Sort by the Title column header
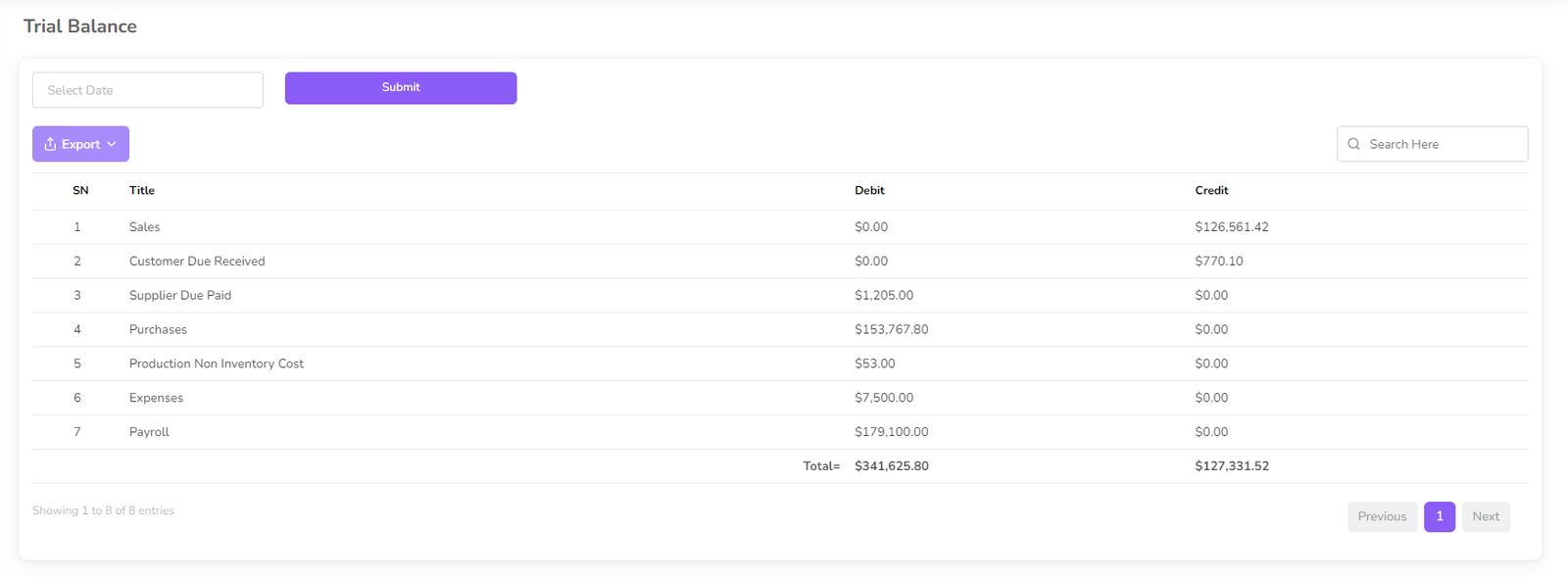The width and height of the screenshot is (1568, 580). [x=142, y=191]
